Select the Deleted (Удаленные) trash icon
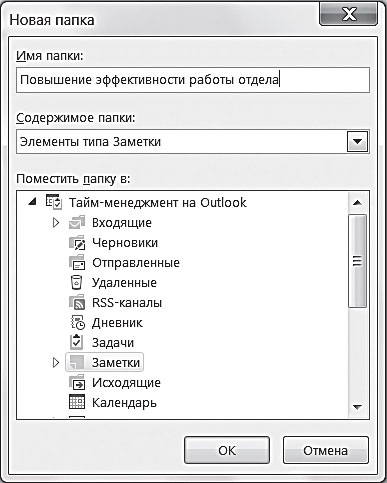Screen dimensions: 387x483 pyautogui.click(x=76, y=282)
